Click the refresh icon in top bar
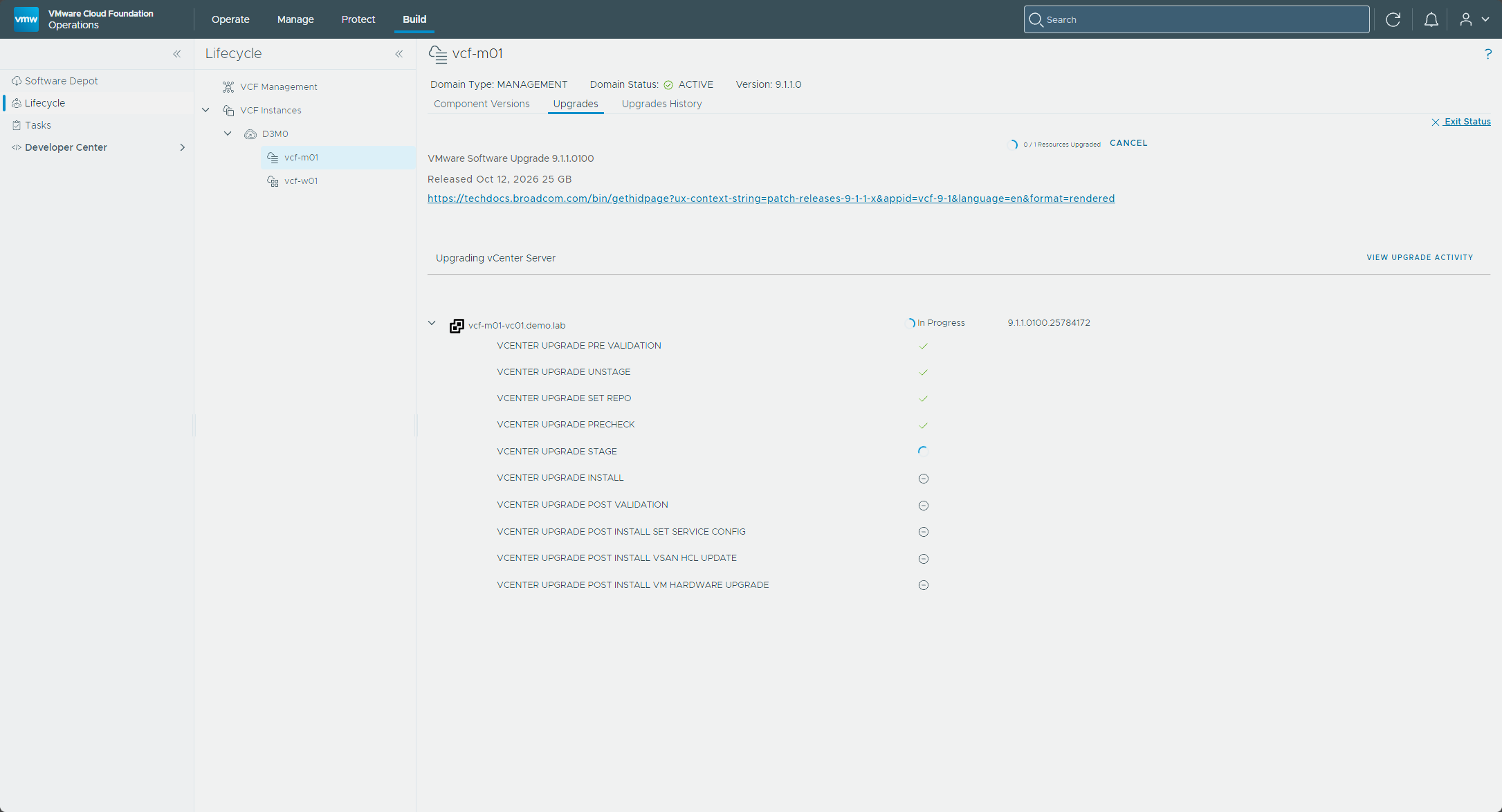1502x812 pixels. pos(1393,19)
